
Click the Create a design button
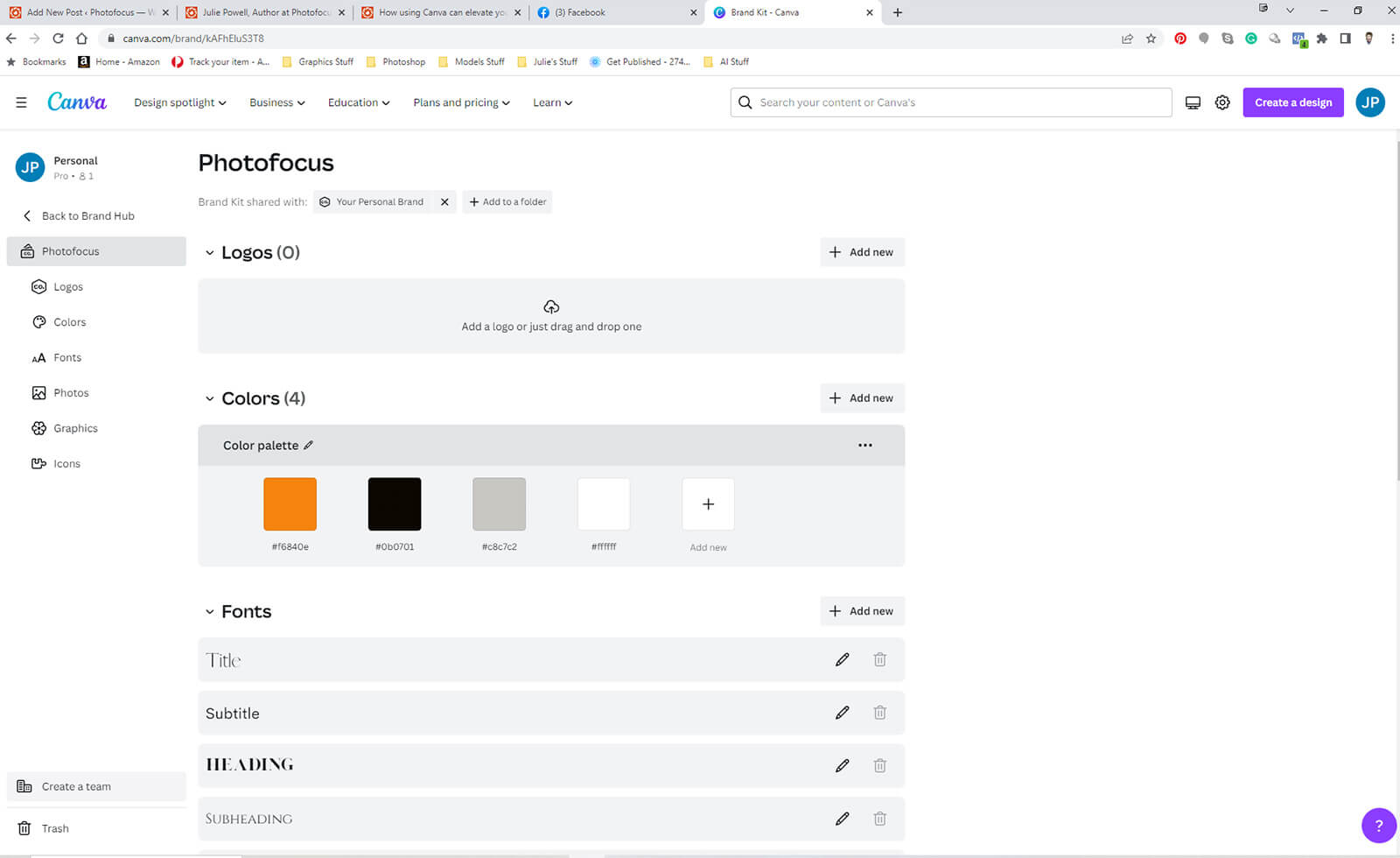1292,102
